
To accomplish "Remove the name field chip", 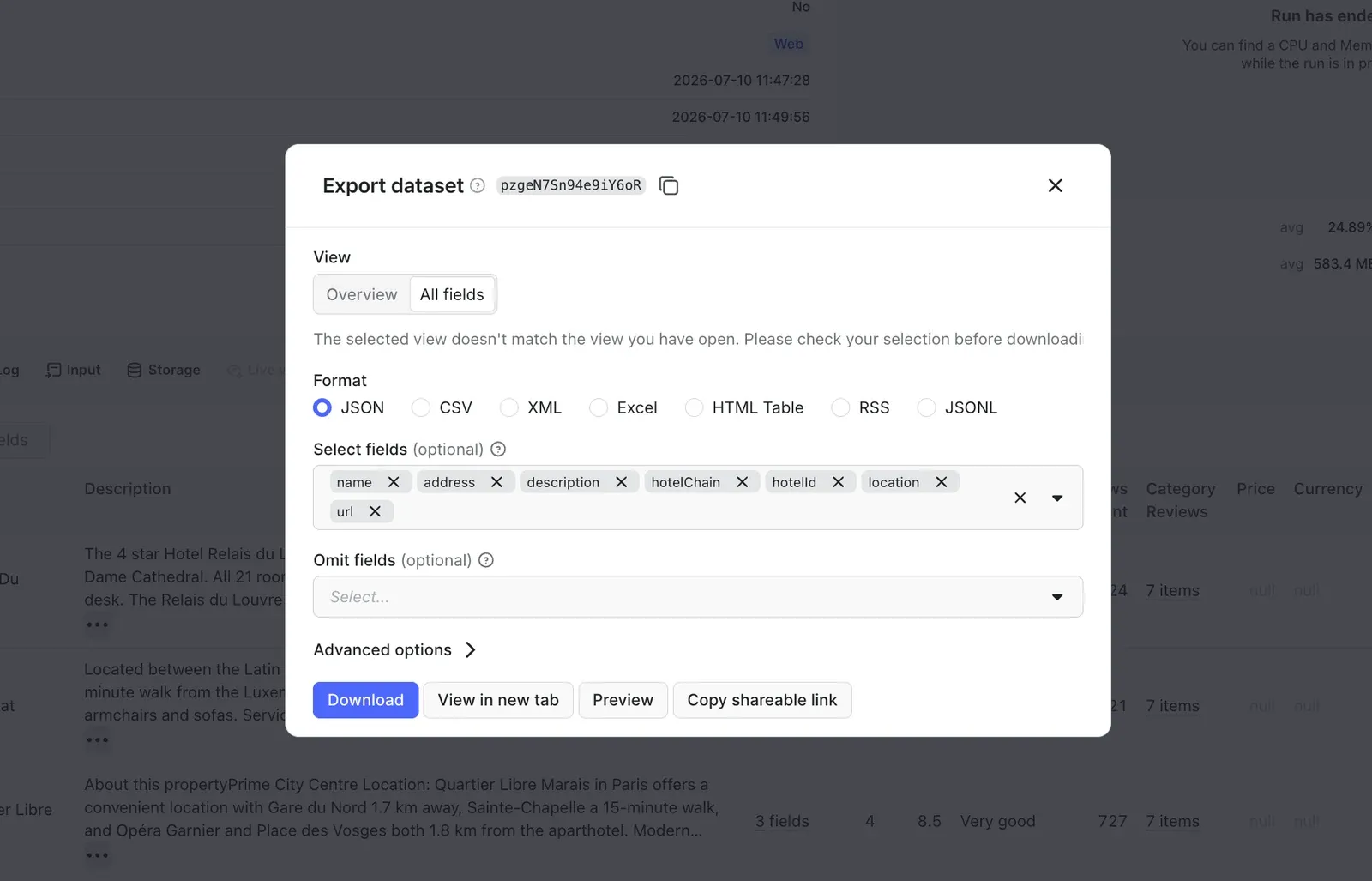I will [394, 482].
